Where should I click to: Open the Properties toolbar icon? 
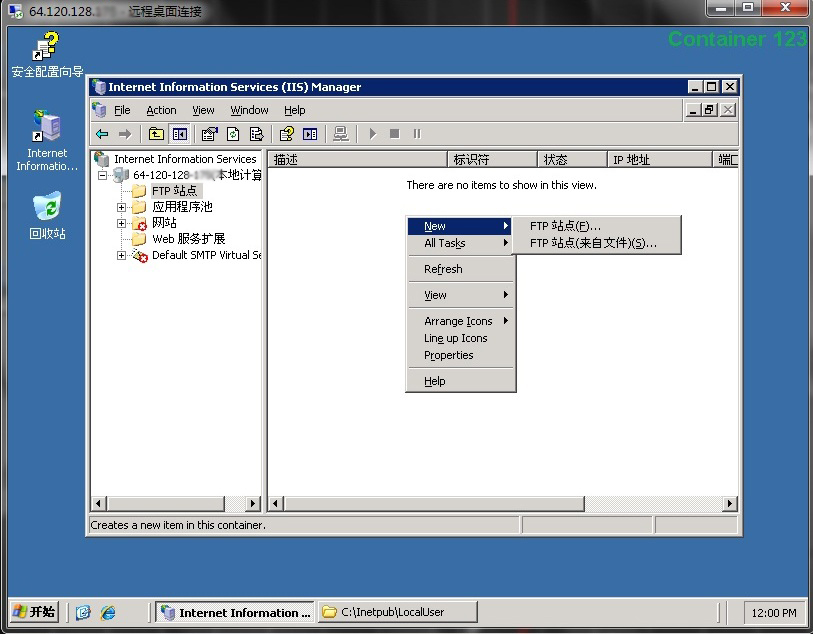tap(209, 134)
